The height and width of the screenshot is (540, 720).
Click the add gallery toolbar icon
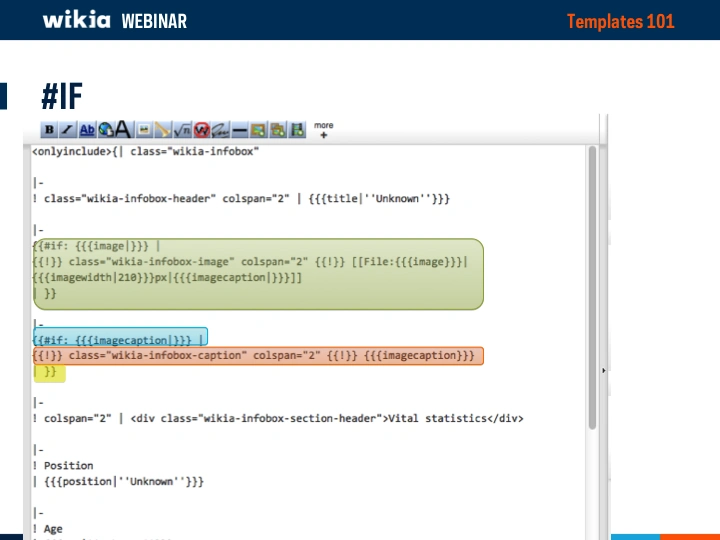[278, 130]
